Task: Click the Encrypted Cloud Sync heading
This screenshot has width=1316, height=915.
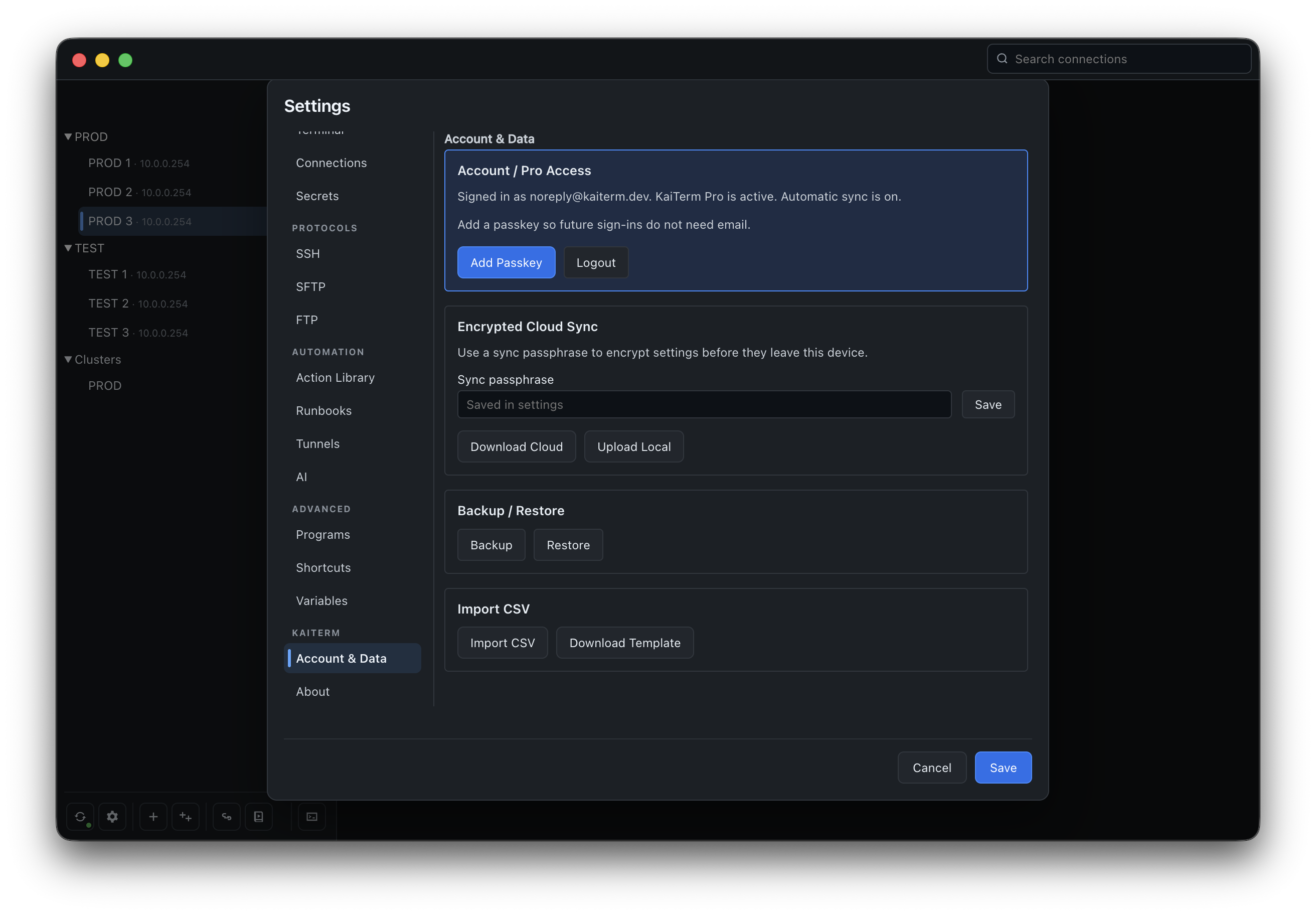Action: (x=527, y=326)
